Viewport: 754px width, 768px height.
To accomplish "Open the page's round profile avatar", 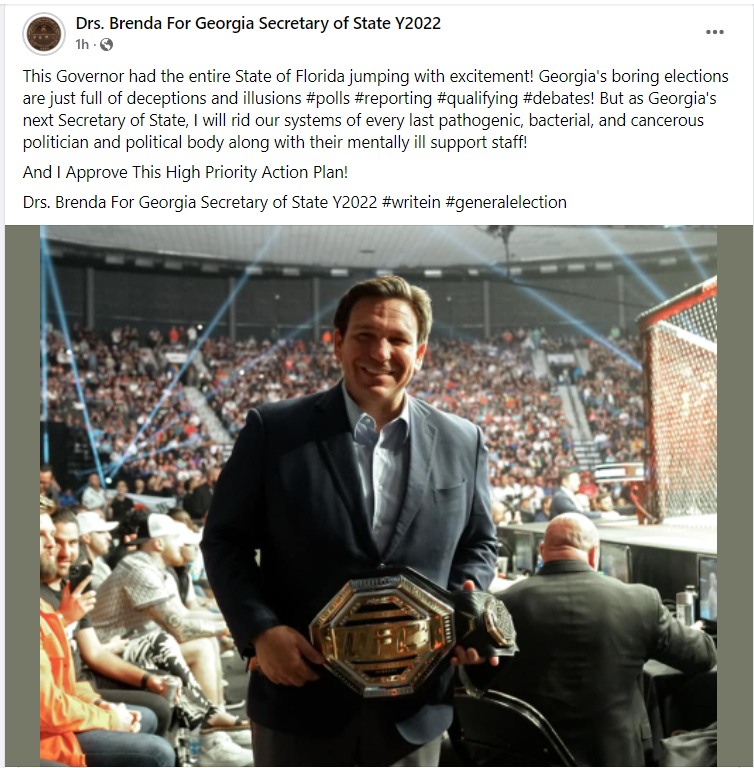I will pos(44,34).
